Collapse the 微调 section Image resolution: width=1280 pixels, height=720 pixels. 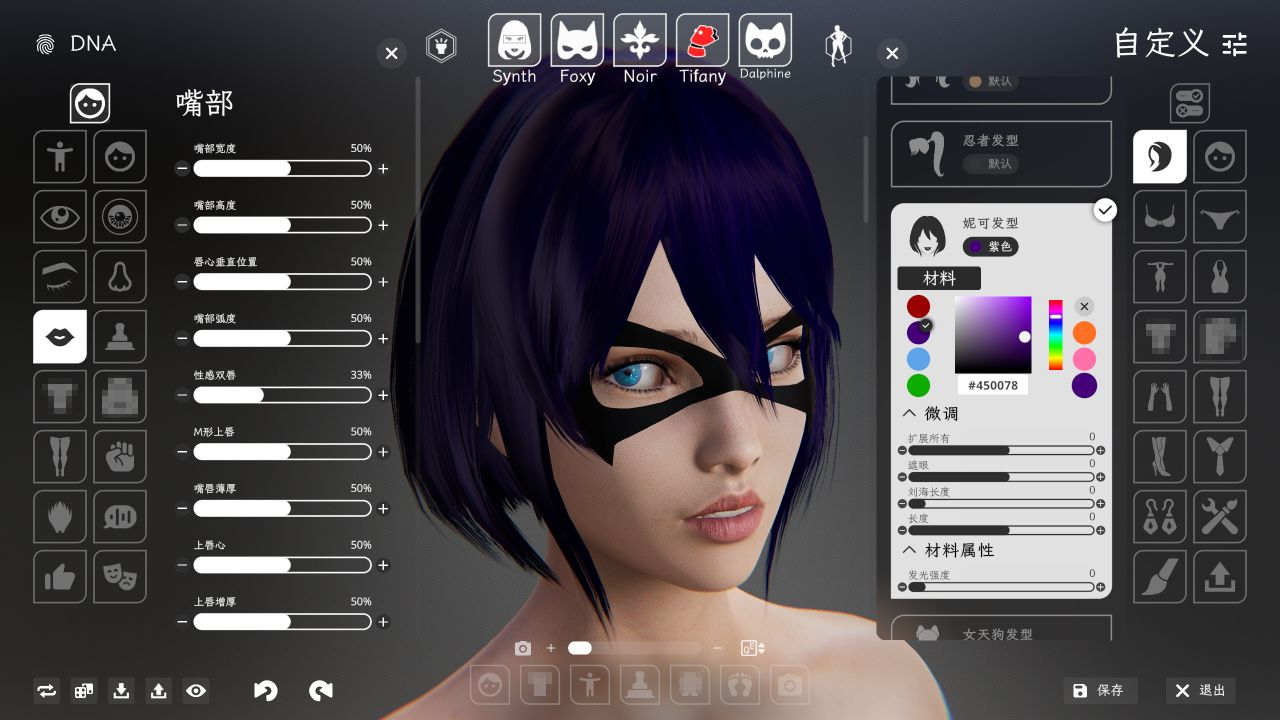910,413
